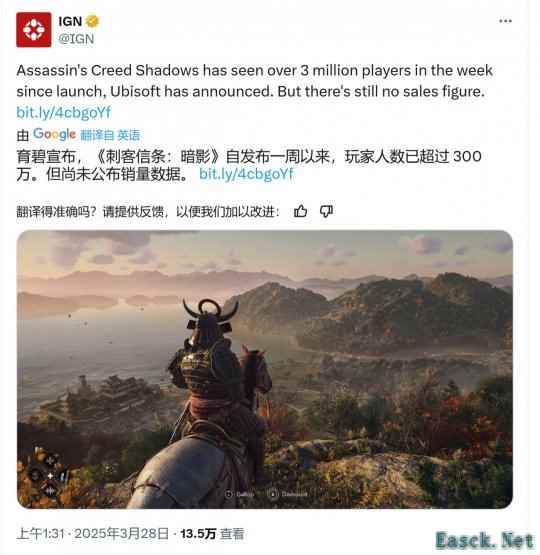This screenshot has height=555, width=540.
Task: Click the gold verified badge next to IGN
Action: click(92, 21)
